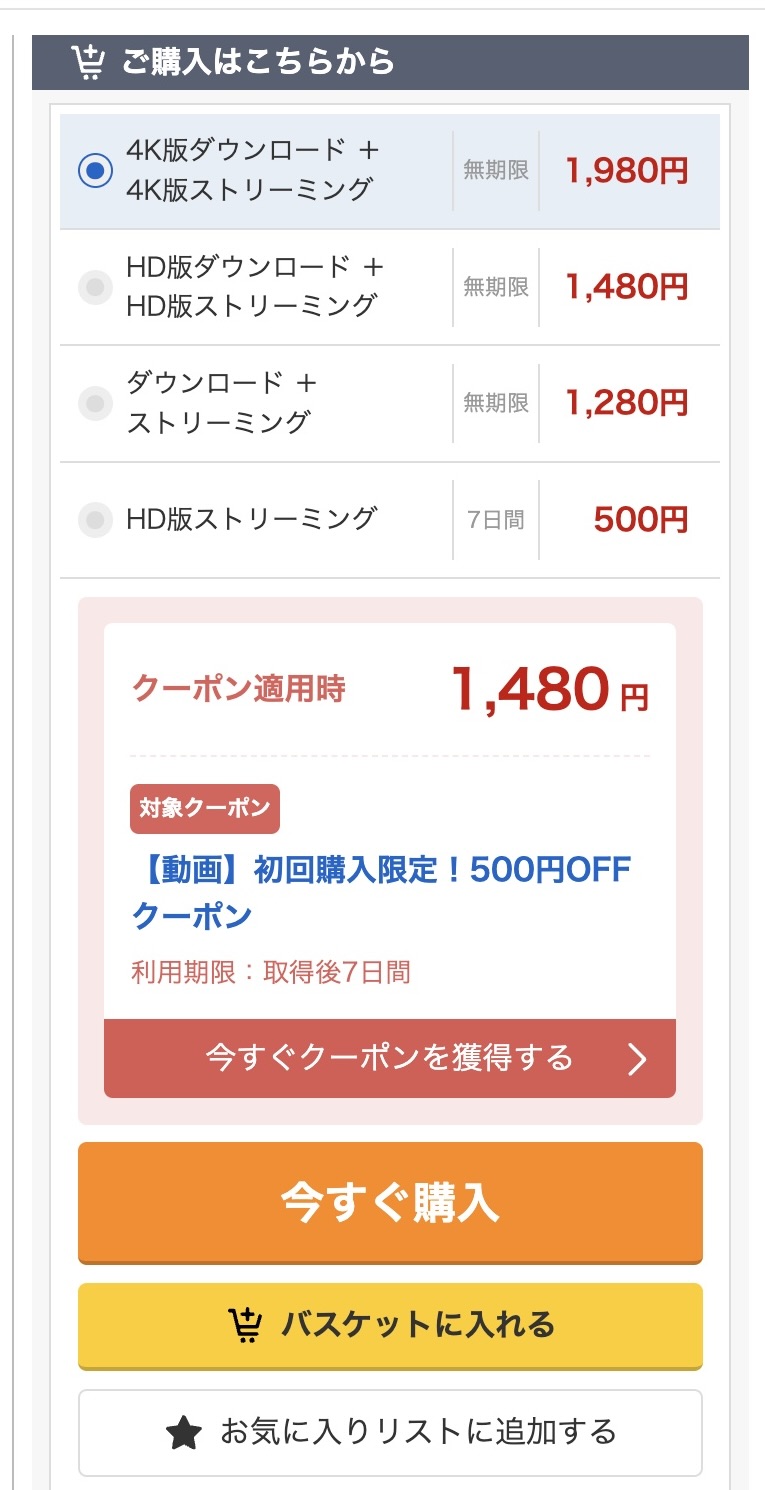Click the クーポン適用時 discounted price text

[549, 689]
